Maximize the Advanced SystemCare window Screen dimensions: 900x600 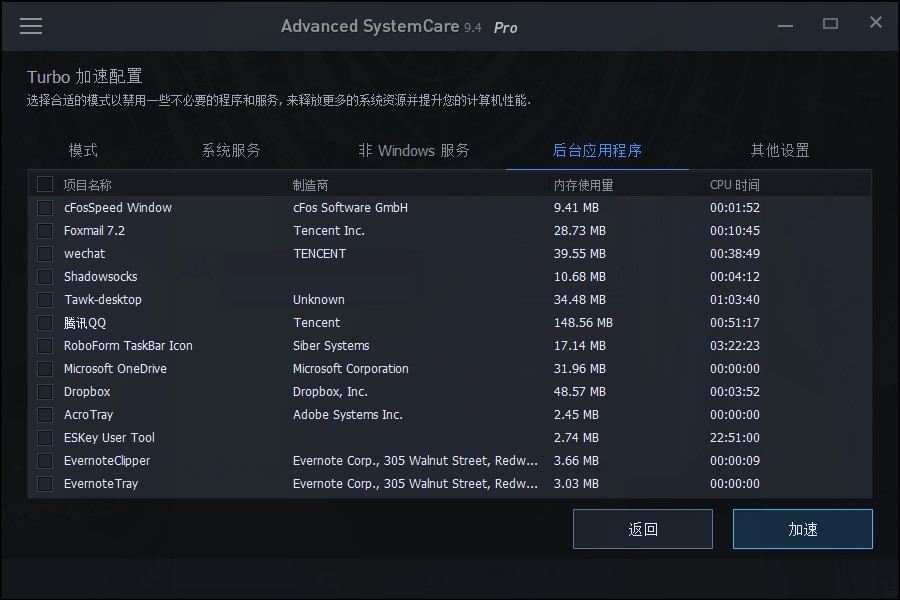[830, 24]
